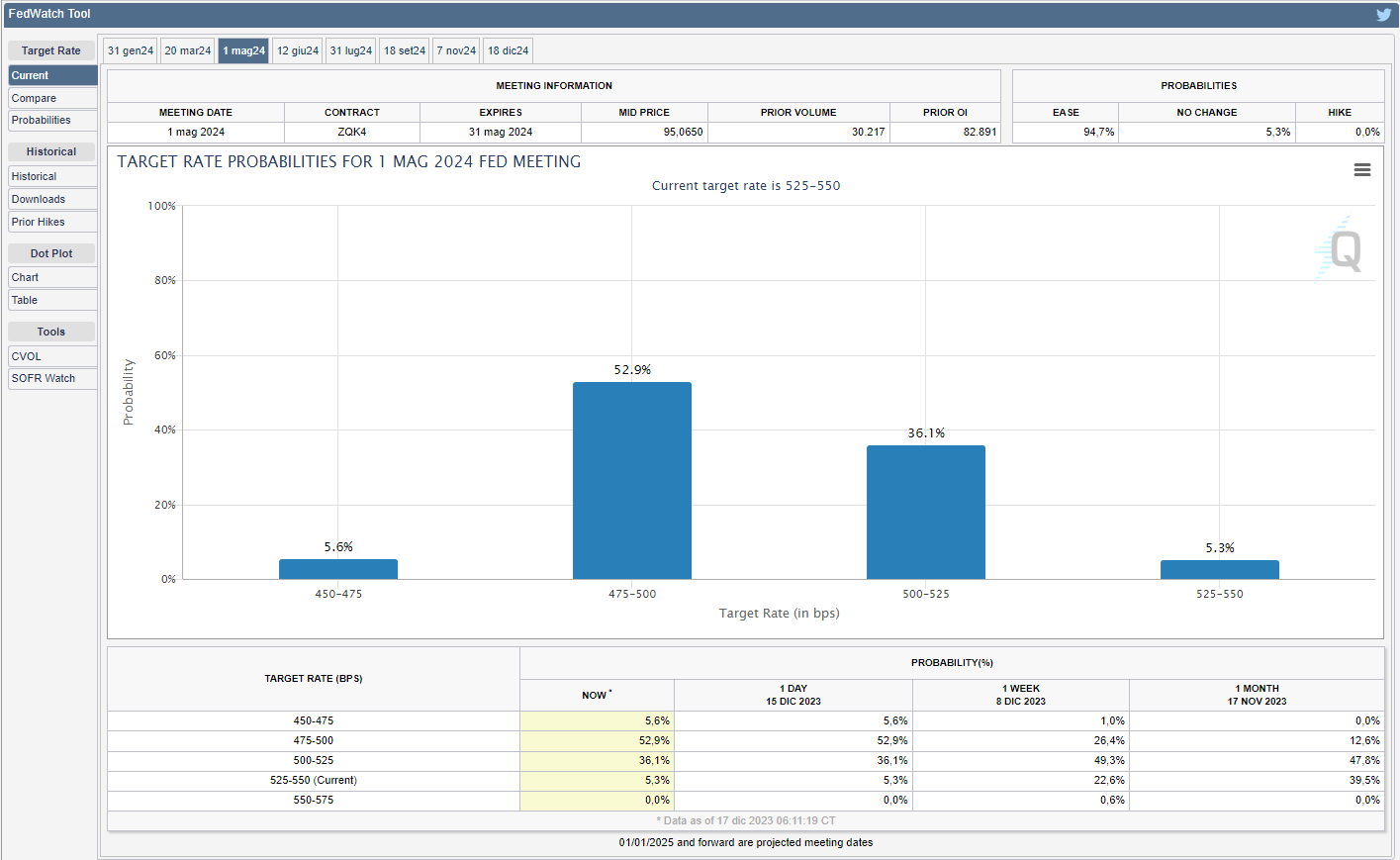Image resolution: width=1400 pixels, height=860 pixels.
Task: Open the 12 giu24 meeting tab
Action: [298, 50]
